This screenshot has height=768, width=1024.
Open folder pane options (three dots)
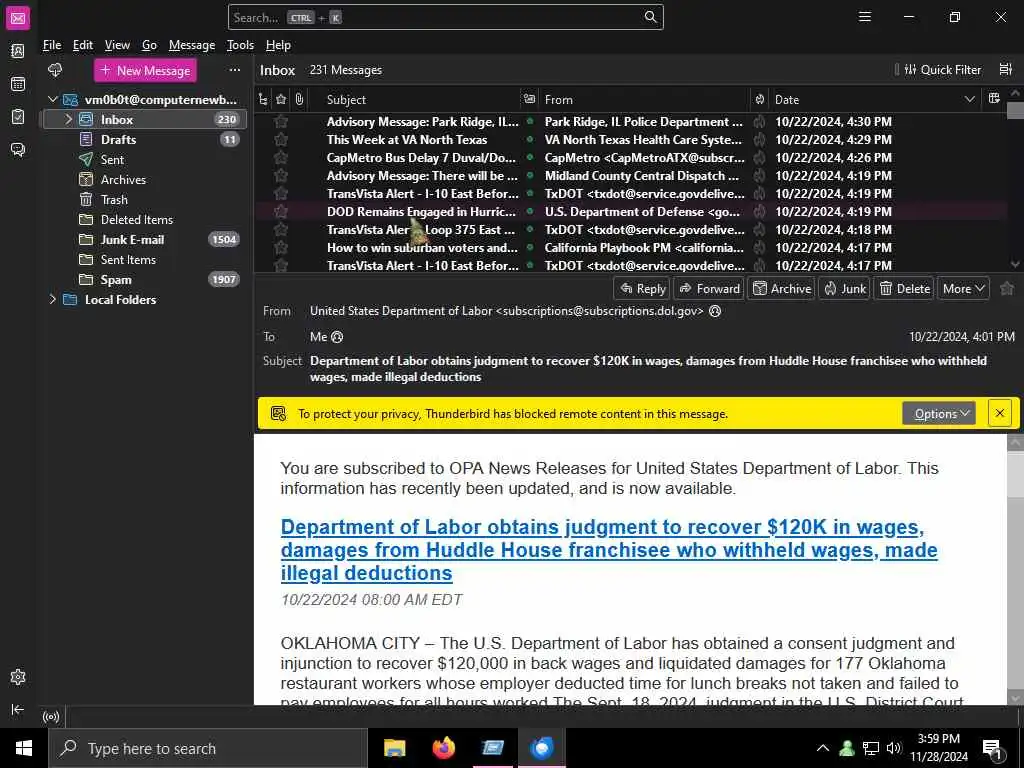pyautogui.click(x=234, y=70)
